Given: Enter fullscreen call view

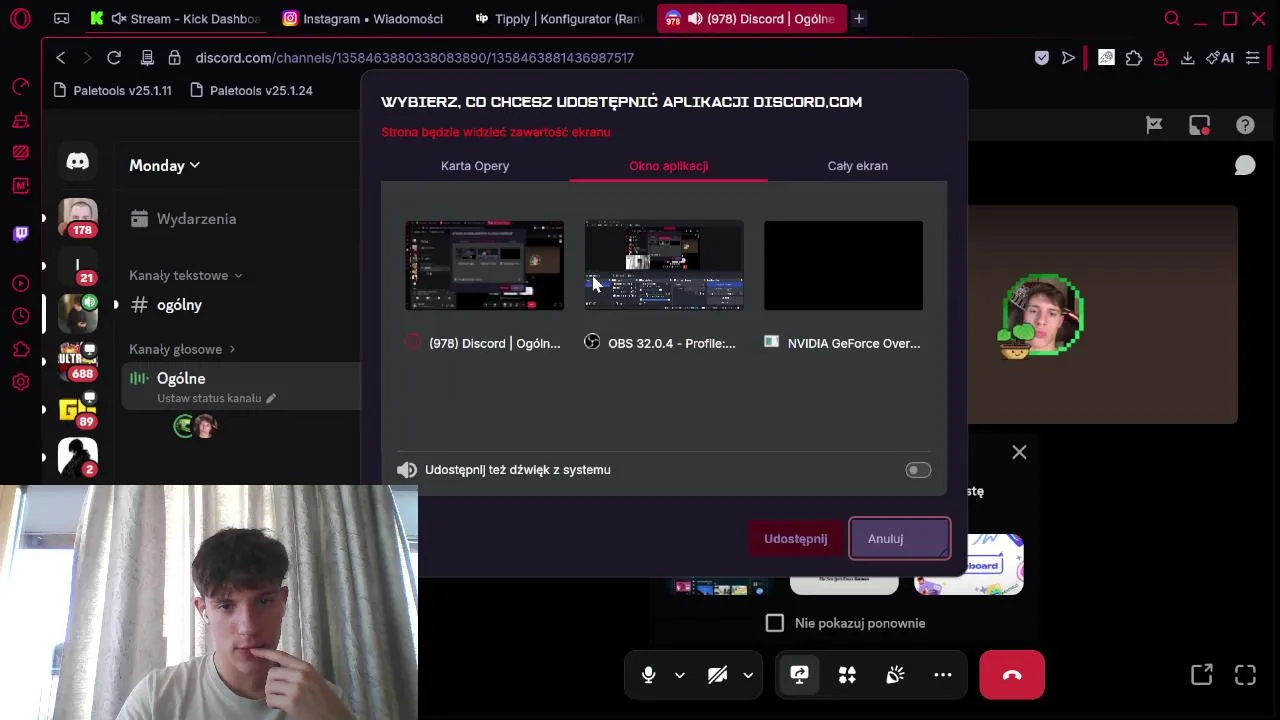Looking at the screenshot, I should tap(1245, 675).
